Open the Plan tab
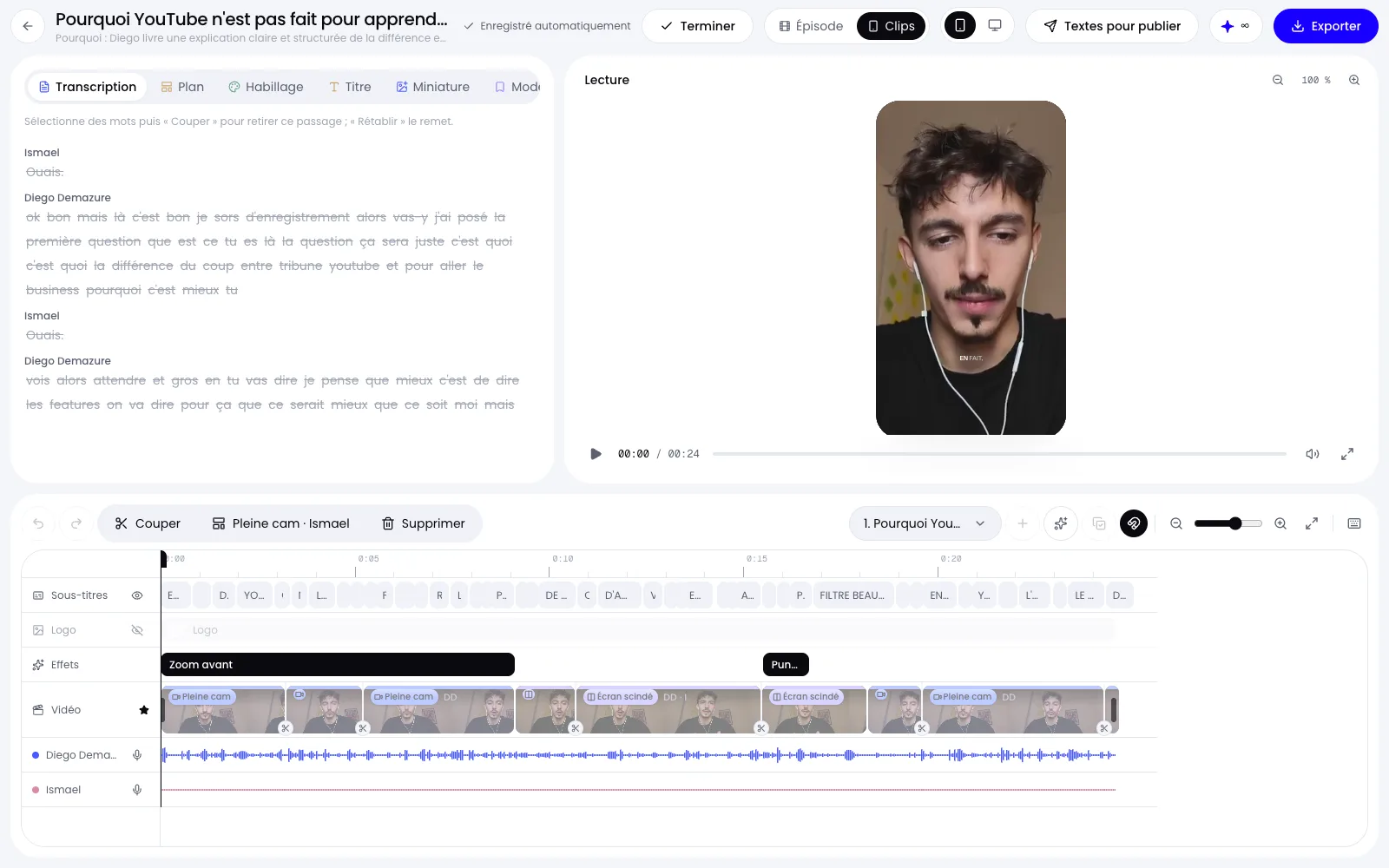Screen dimensions: 1389x868 click(x=182, y=87)
